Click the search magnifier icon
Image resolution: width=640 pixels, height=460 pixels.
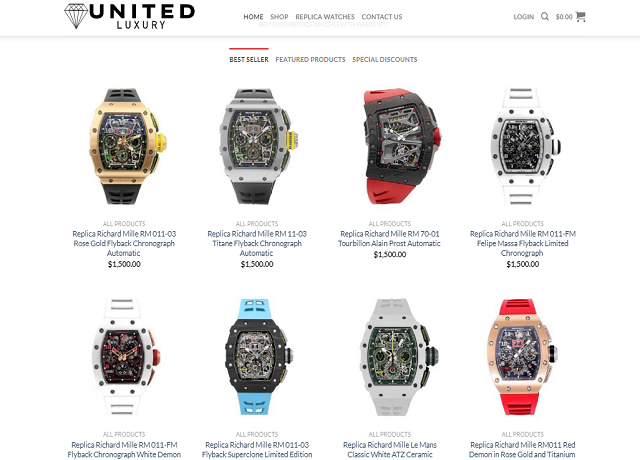coord(544,16)
